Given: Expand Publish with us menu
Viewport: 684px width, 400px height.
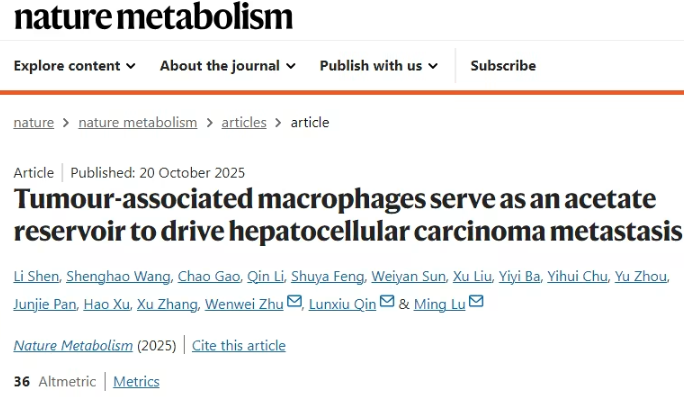Looking at the screenshot, I should point(379,66).
